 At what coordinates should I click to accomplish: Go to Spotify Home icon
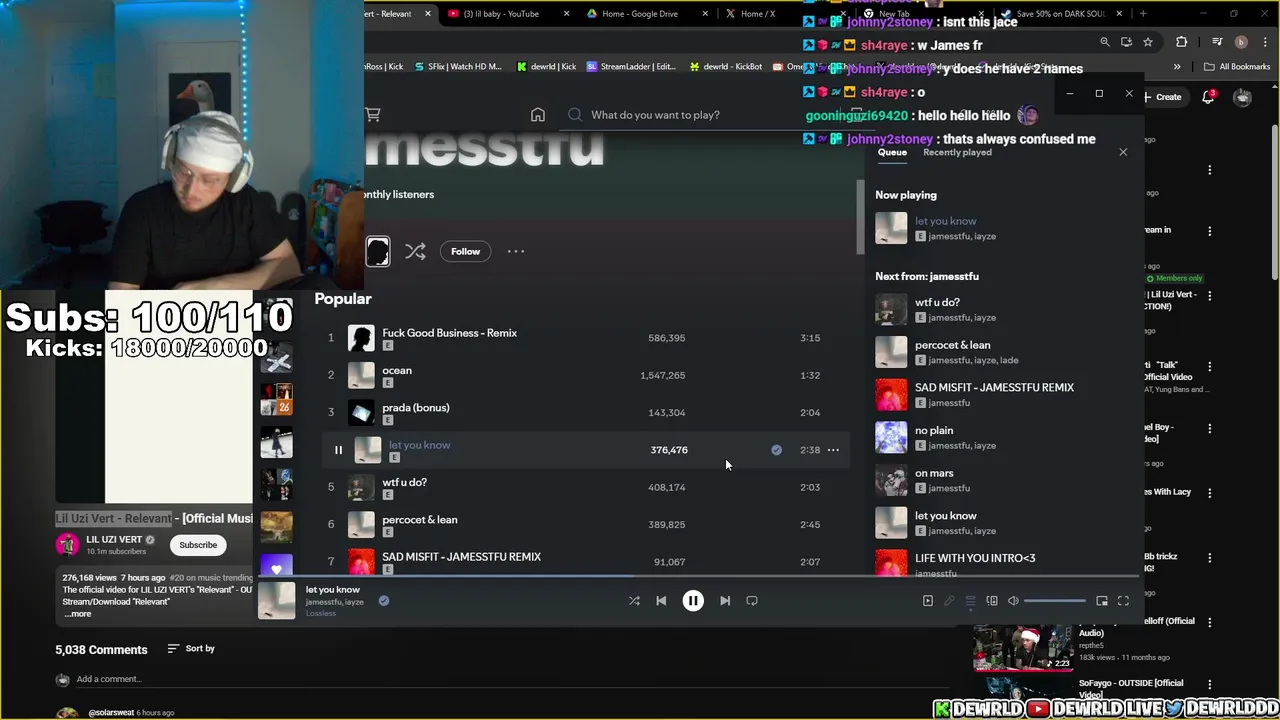coord(538,115)
